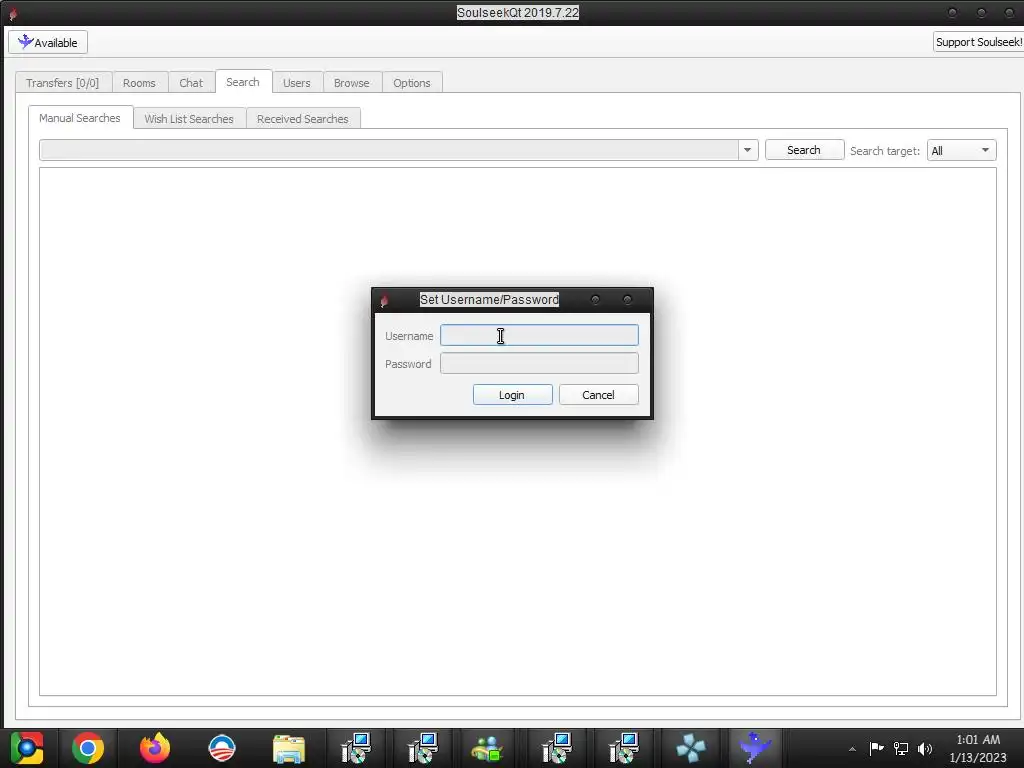This screenshot has width=1024, height=768.
Task: Open the PPSSPP icon in taskbar
Action: (x=690, y=748)
